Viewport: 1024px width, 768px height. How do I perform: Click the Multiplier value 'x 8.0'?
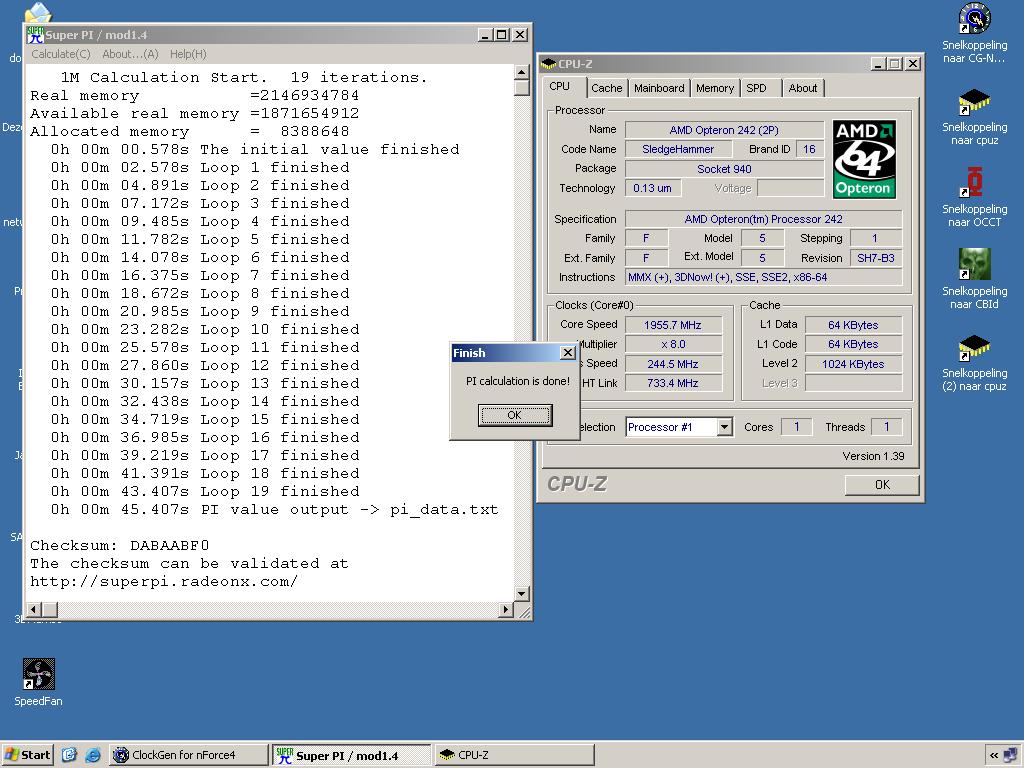pos(673,344)
